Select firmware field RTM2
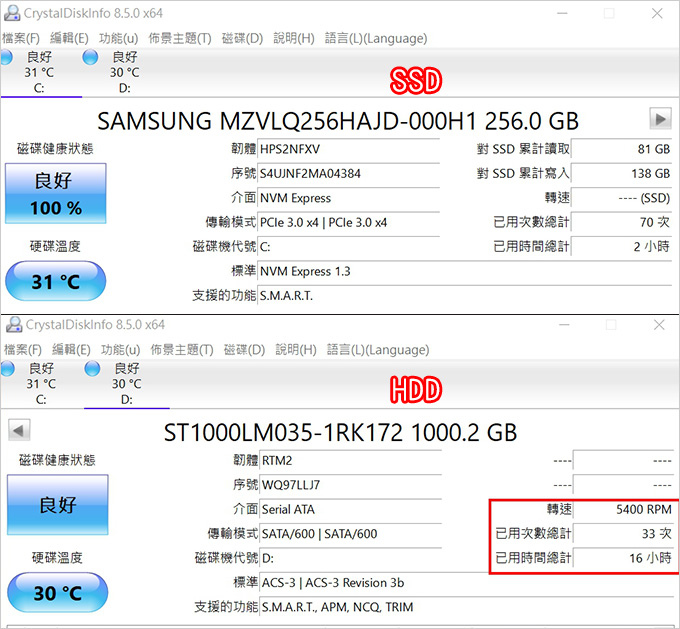The height and width of the screenshot is (629, 680). coord(350,460)
